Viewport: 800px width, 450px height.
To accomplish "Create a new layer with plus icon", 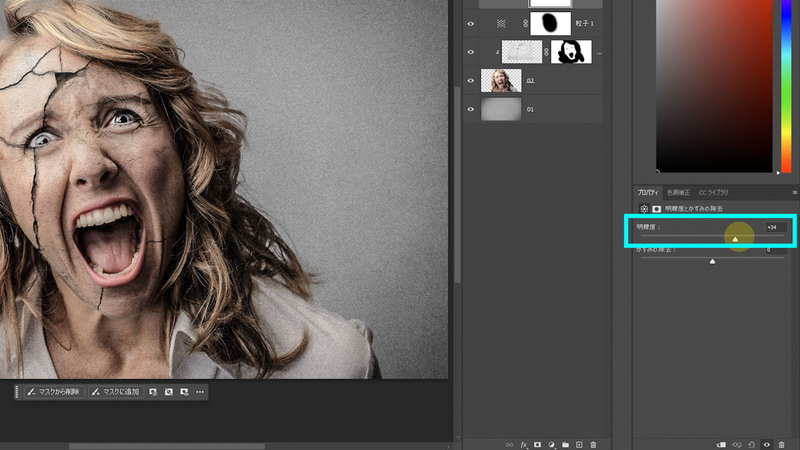I will [579, 445].
